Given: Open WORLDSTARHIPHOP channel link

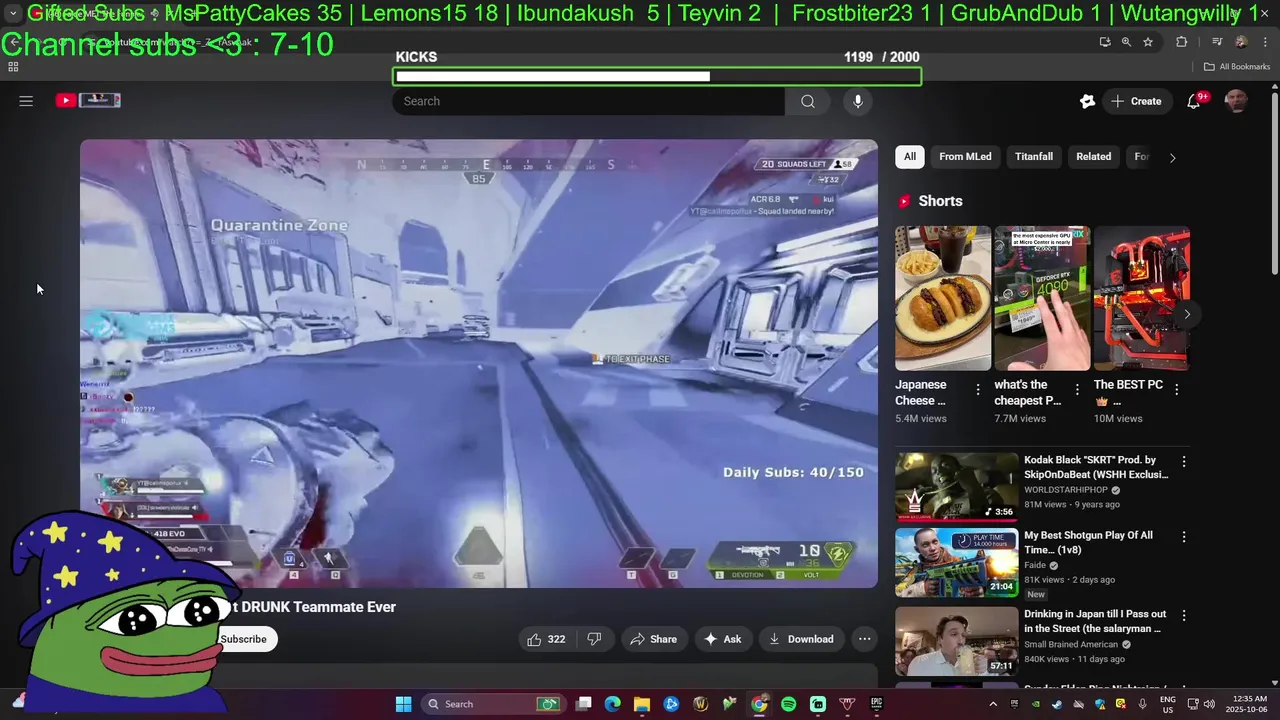Looking at the screenshot, I should (x=1066, y=490).
